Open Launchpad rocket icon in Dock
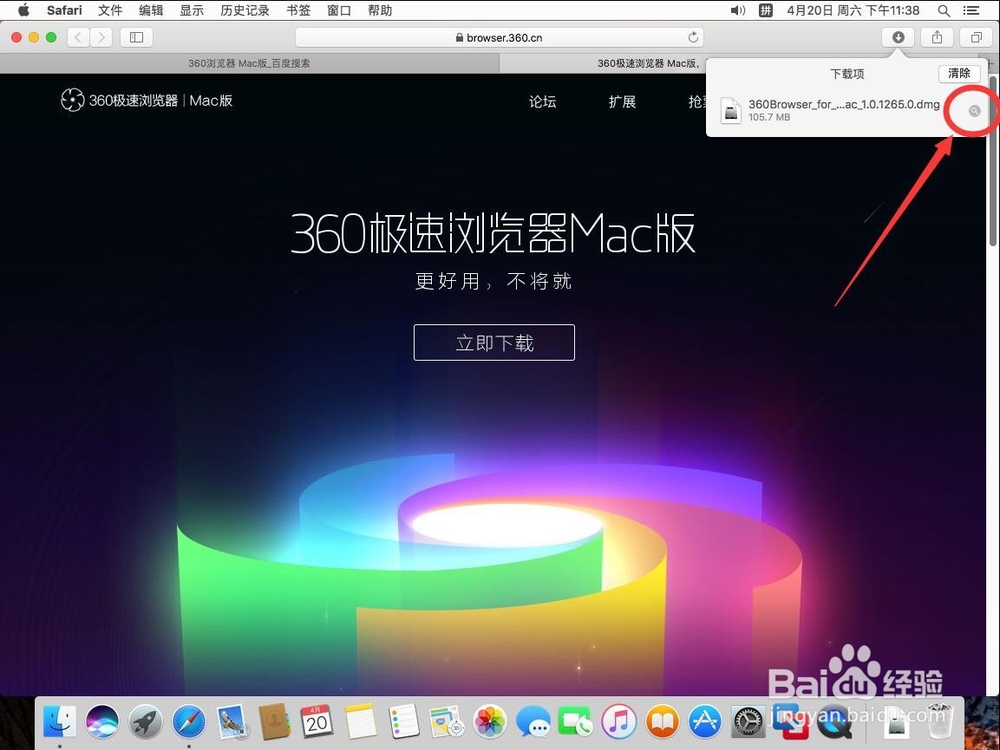Image resolution: width=1000 pixels, height=750 pixels. [x=145, y=722]
